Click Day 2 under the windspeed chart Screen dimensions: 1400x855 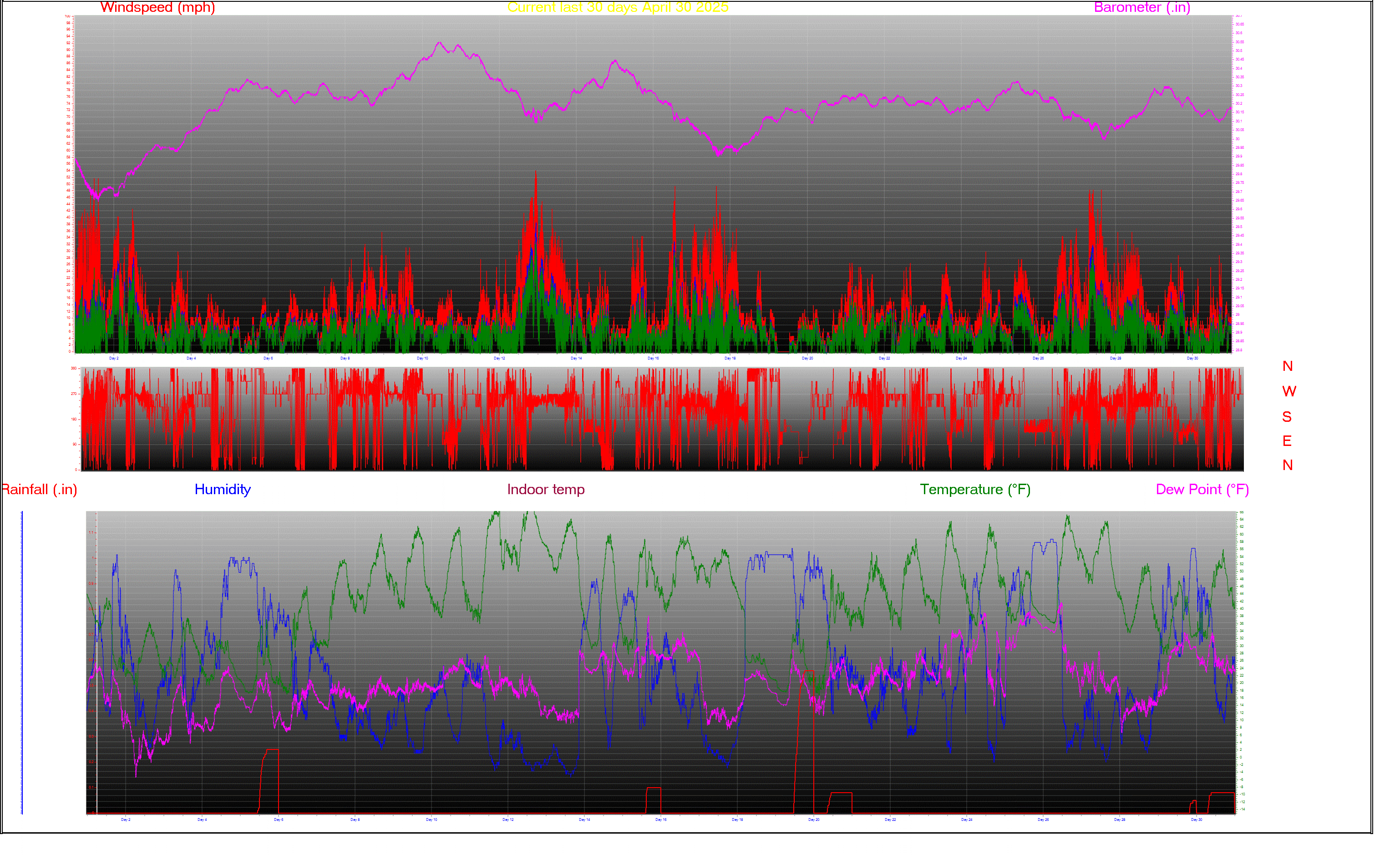tap(114, 359)
